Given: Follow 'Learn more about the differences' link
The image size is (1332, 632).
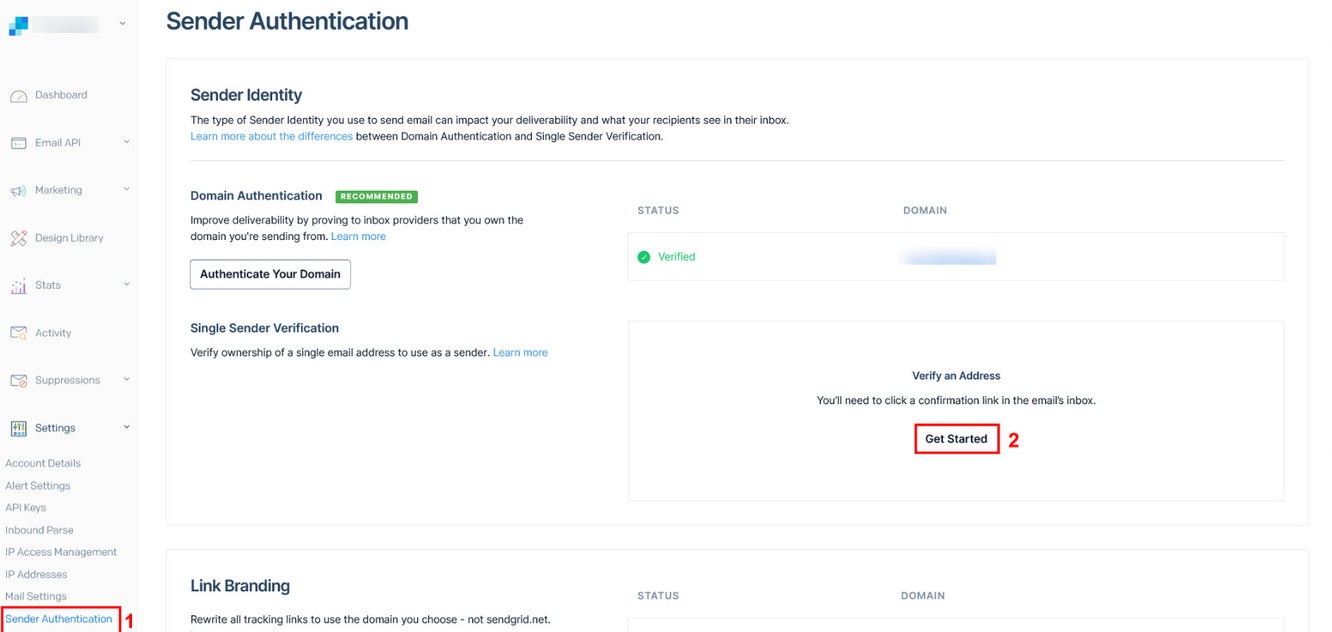Looking at the screenshot, I should [271, 136].
